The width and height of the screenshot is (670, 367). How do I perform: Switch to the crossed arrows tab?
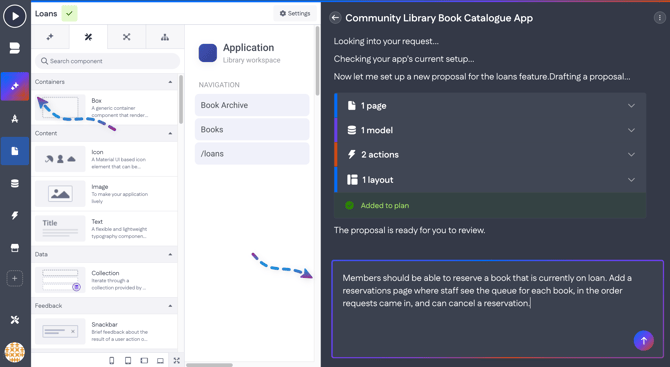(126, 37)
